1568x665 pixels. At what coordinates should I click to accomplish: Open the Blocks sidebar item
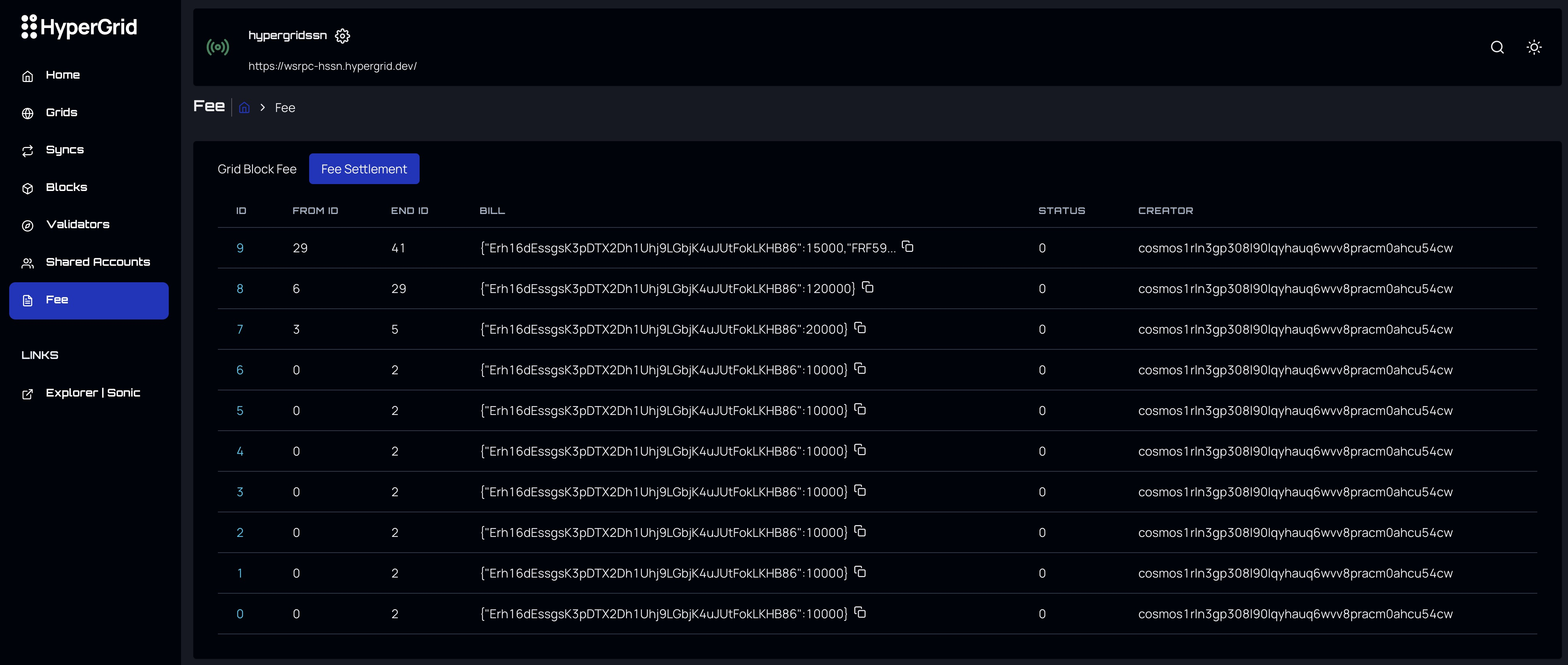[x=66, y=188]
